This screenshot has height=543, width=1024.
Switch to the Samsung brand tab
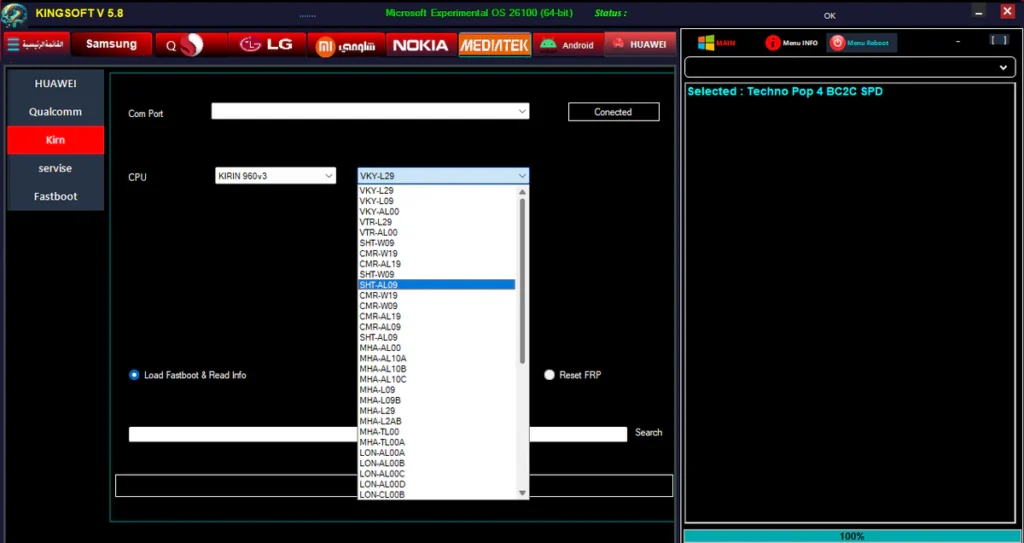click(112, 44)
